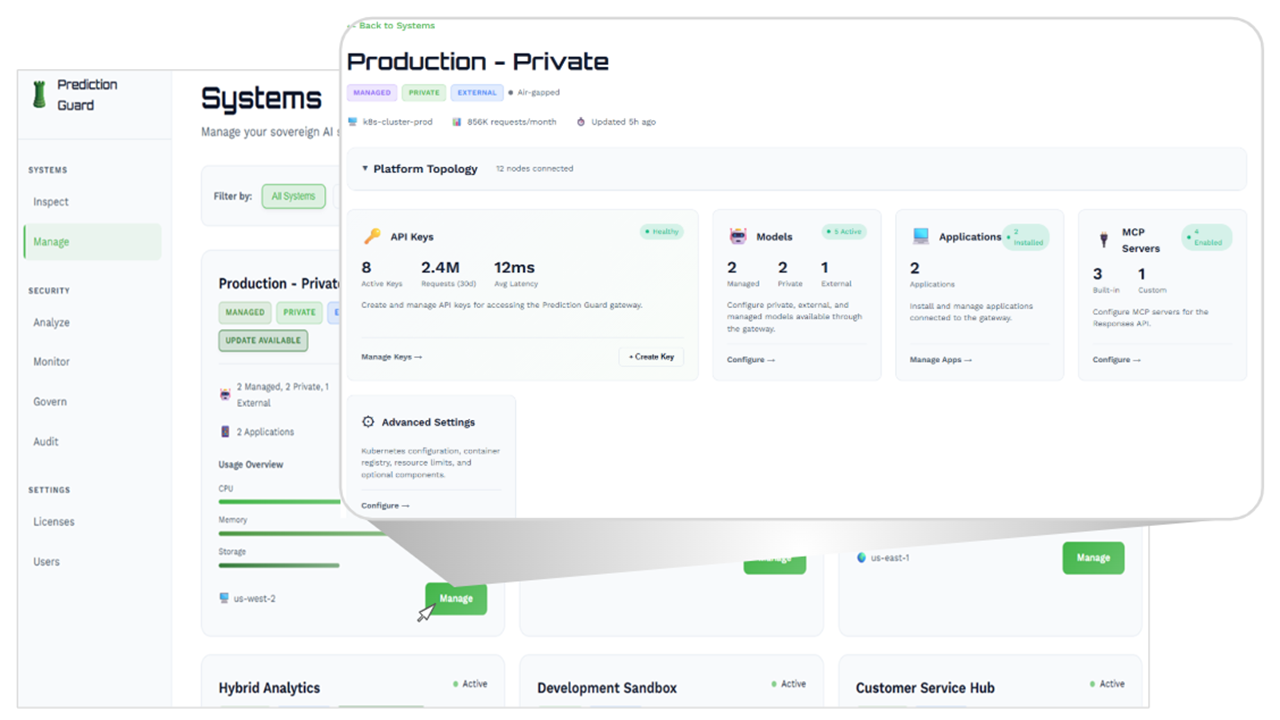Click the '12 nodes connected' text

click(535, 169)
